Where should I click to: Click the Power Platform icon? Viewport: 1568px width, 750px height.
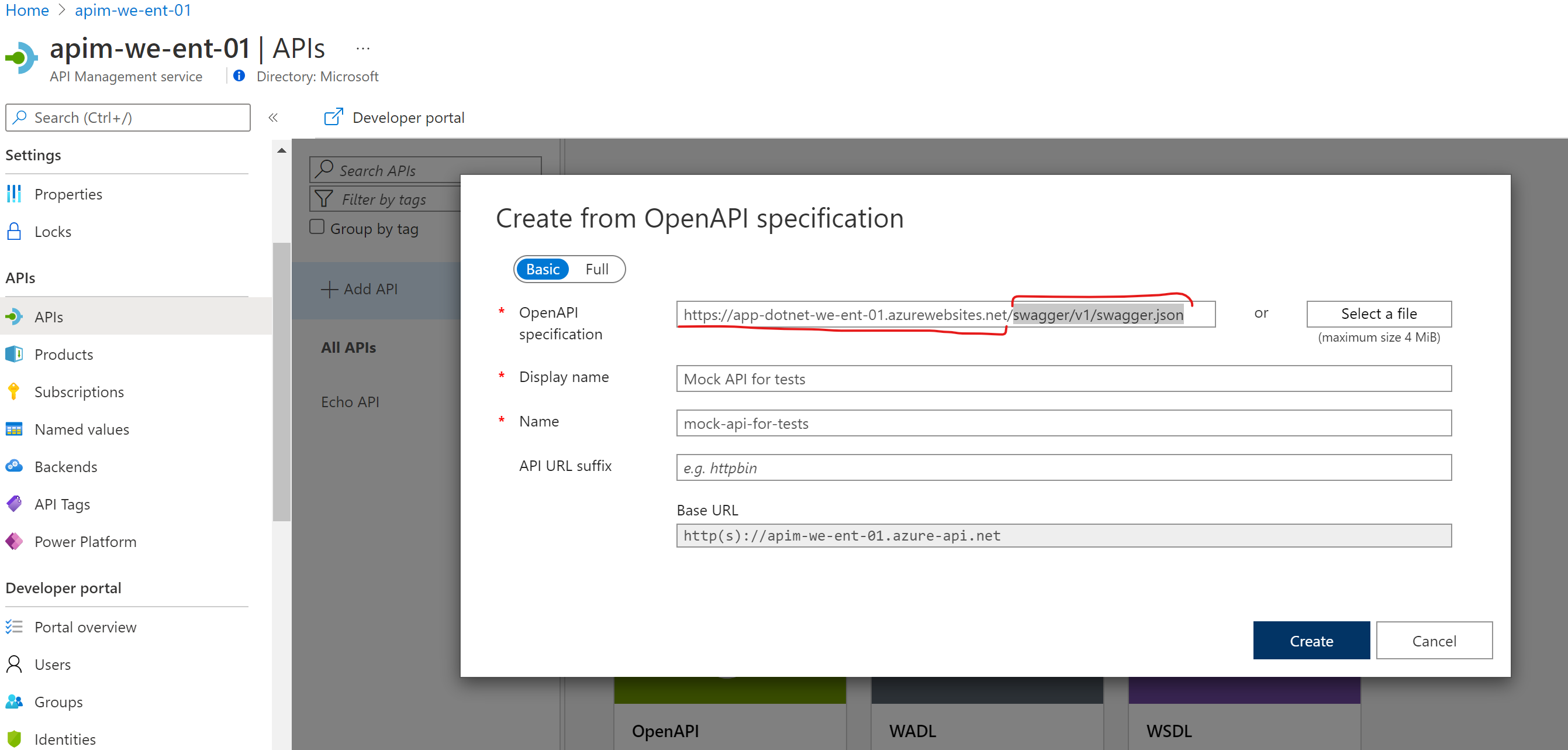[14, 541]
